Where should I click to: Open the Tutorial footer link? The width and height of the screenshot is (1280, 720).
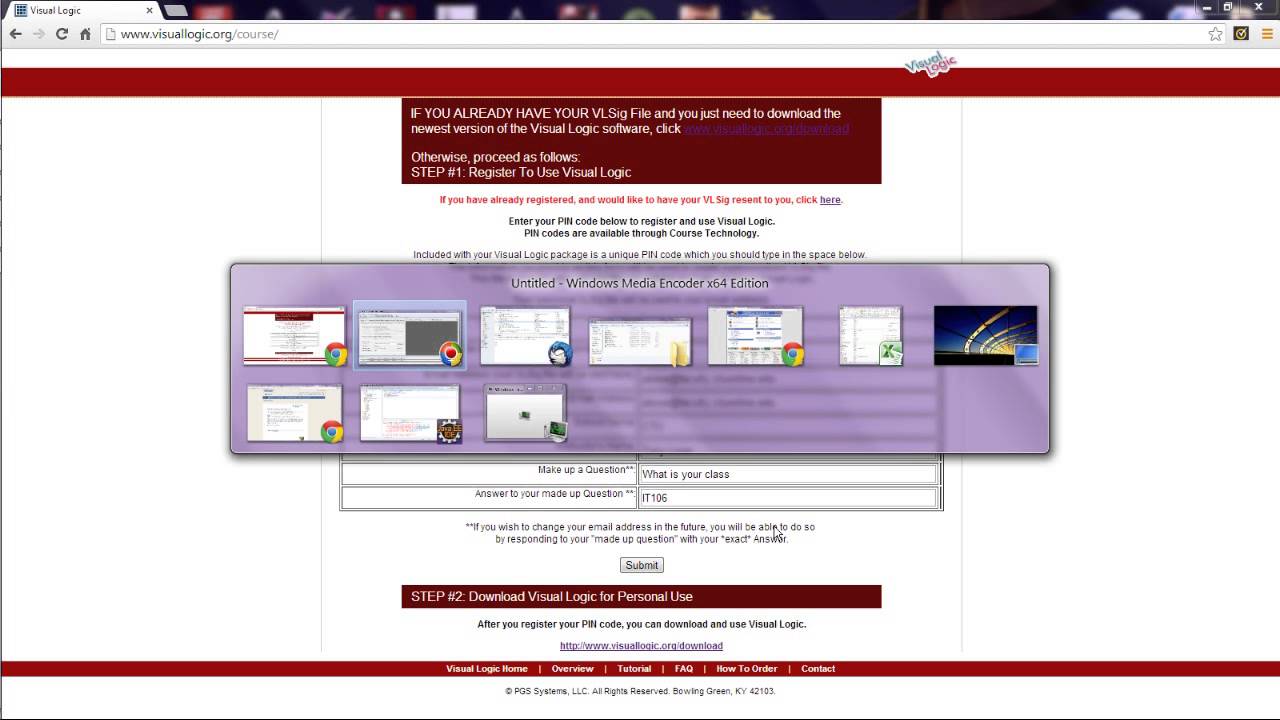(634, 669)
